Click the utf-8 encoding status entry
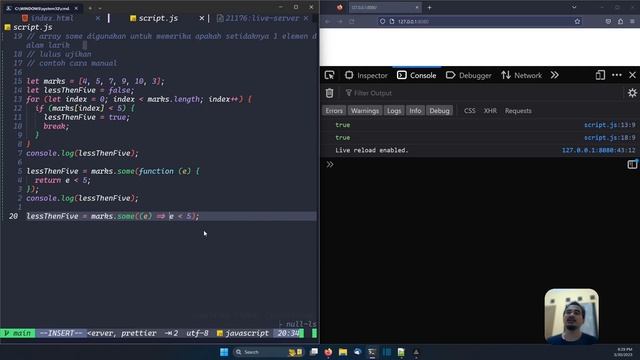 197,333
